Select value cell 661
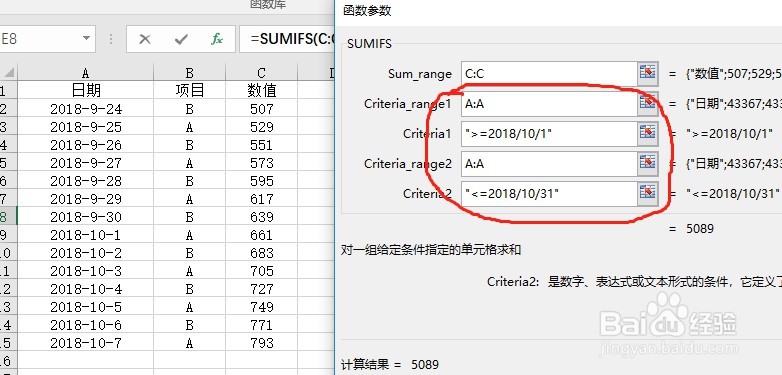Image resolution: width=782 pixels, height=375 pixels. (x=261, y=234)
